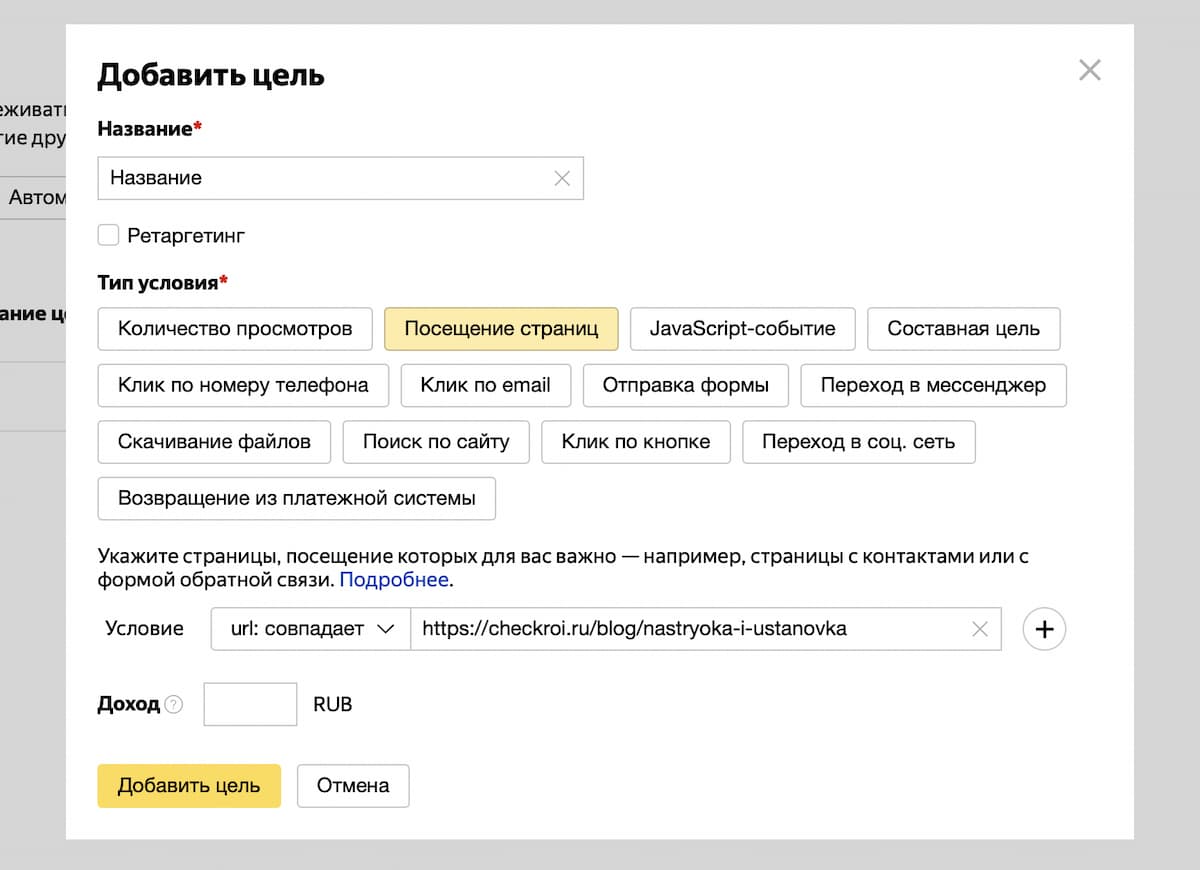
Task: Close the Добавить цель dialog
Action: (x=1089, y=70)
